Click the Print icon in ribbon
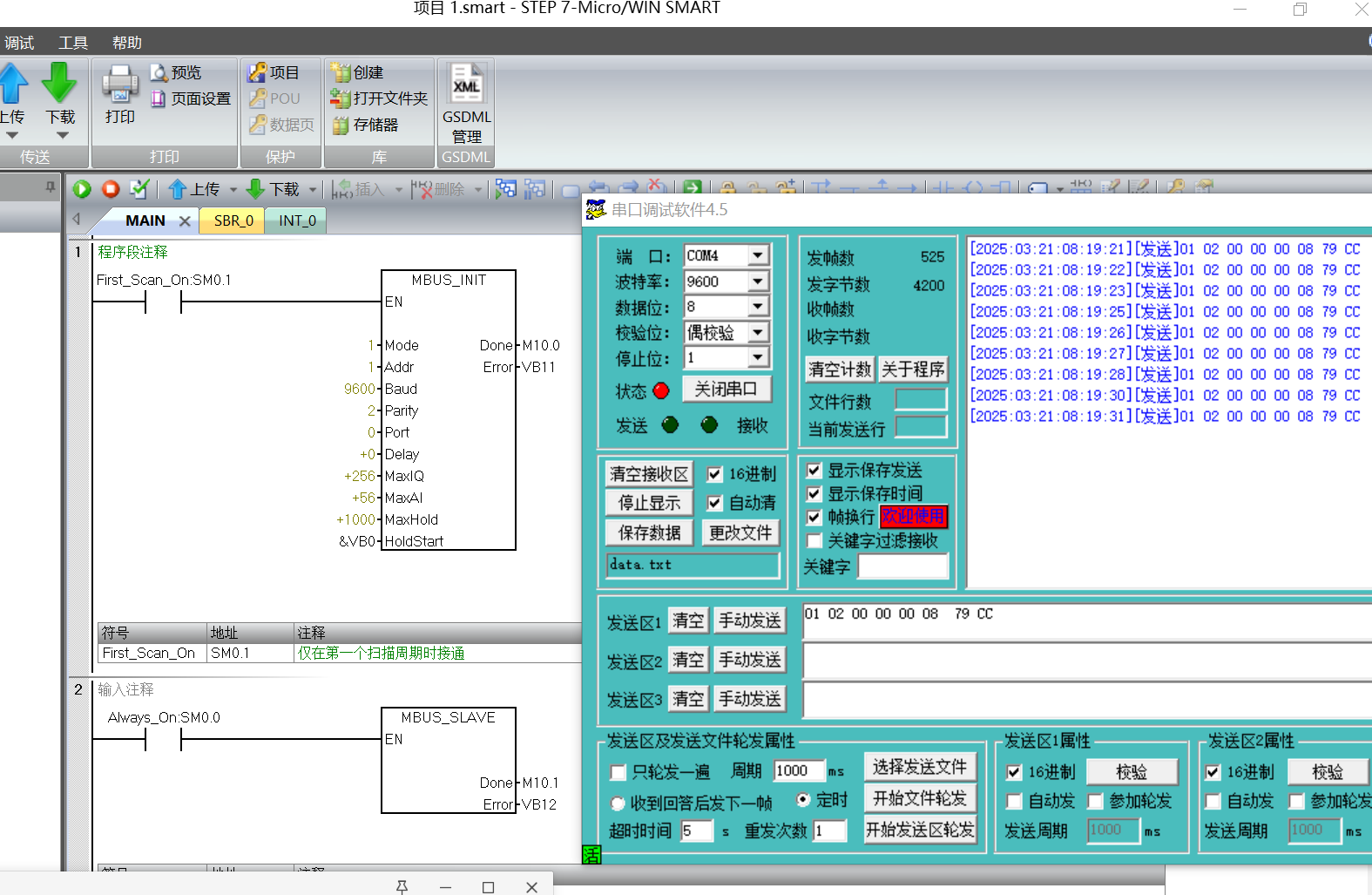The height and width of the screenshot is (895, 1372). (x=119, y=85)
